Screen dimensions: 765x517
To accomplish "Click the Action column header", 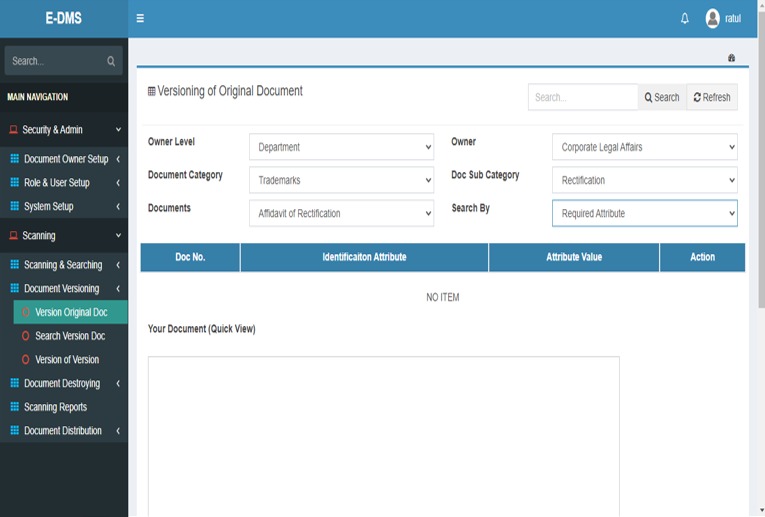I will pyautogui.click(x=703, y=257).
